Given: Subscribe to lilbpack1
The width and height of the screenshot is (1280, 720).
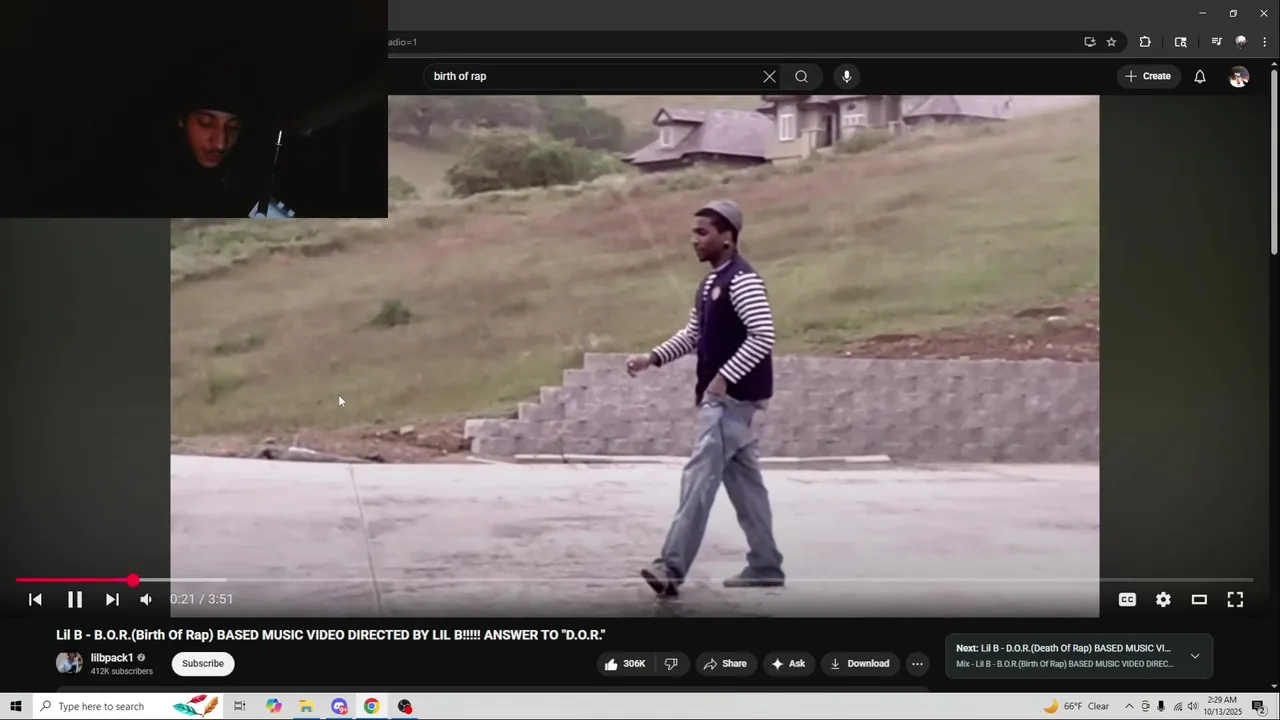Looking at the screenshot, I should pyautogui.click(x=203, y=664).
